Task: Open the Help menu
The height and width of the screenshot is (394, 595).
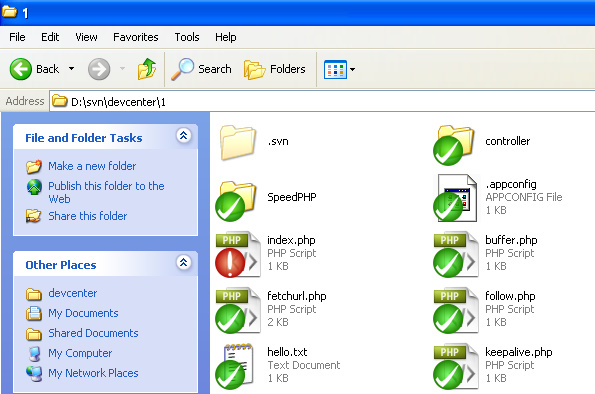Action: 225,37
